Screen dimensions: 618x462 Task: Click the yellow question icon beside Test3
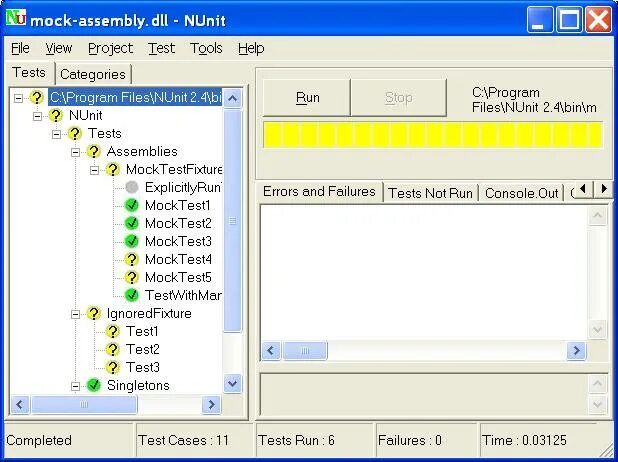point(112,367)
